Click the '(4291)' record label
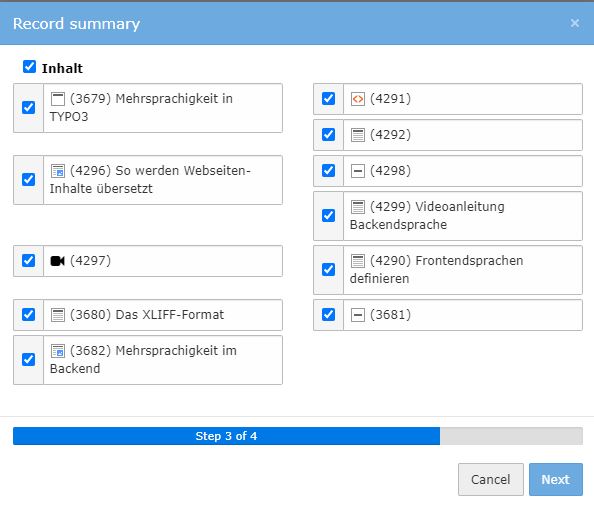The width and height of the screenshot is (594, 505). pyautogui.click(x=391, y=99)
